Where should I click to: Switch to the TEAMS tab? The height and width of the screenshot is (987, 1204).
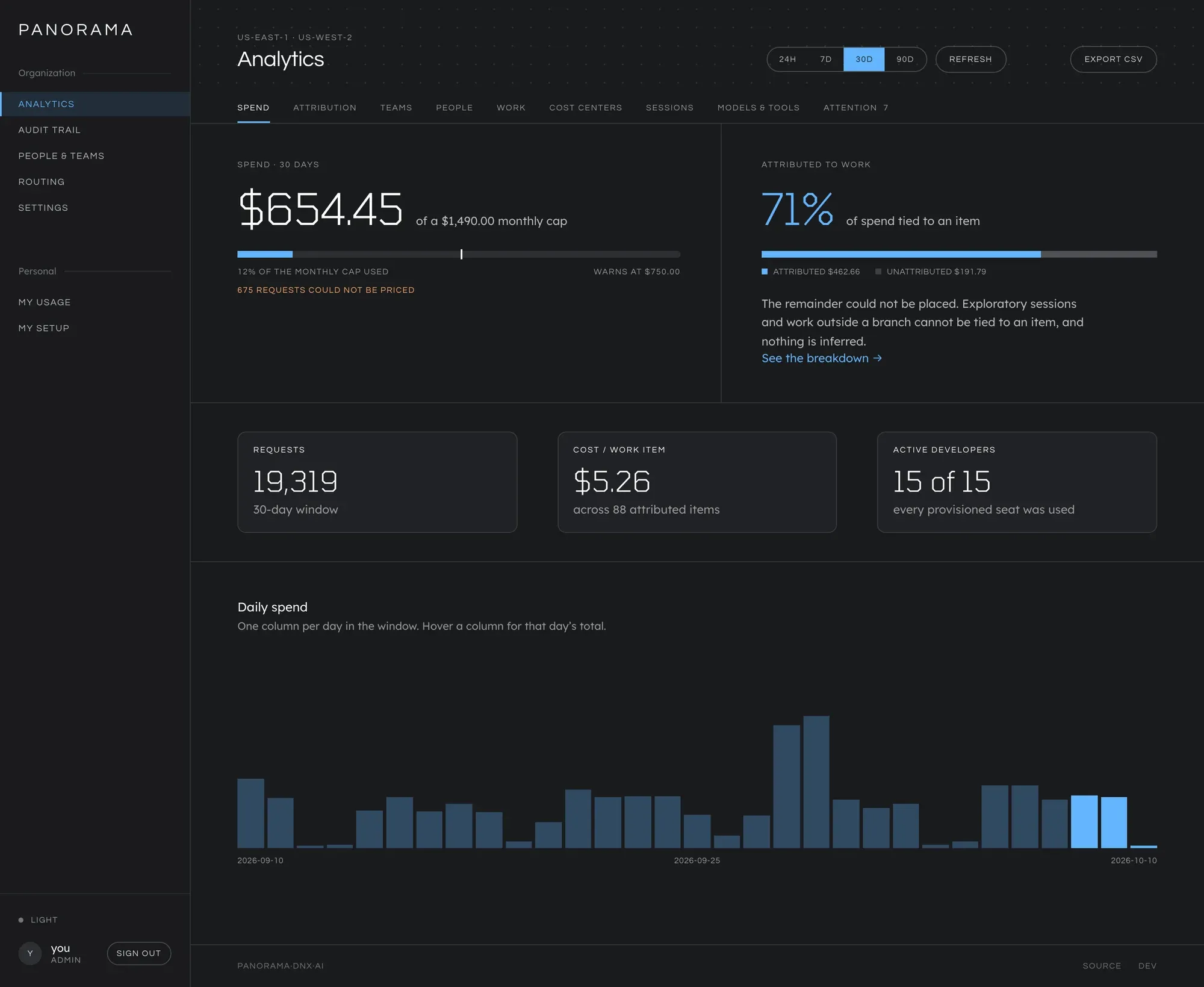pyautogui.click(x=396, y=108)
